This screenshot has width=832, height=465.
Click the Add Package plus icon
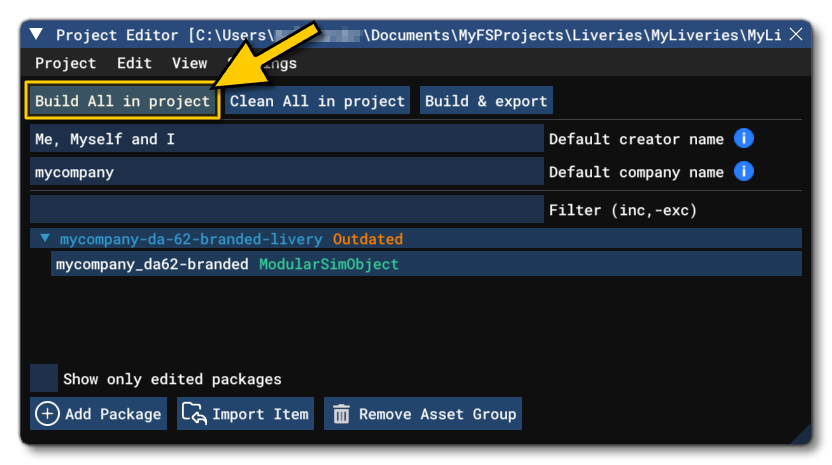pyautogui.click(x=47, y=414)
